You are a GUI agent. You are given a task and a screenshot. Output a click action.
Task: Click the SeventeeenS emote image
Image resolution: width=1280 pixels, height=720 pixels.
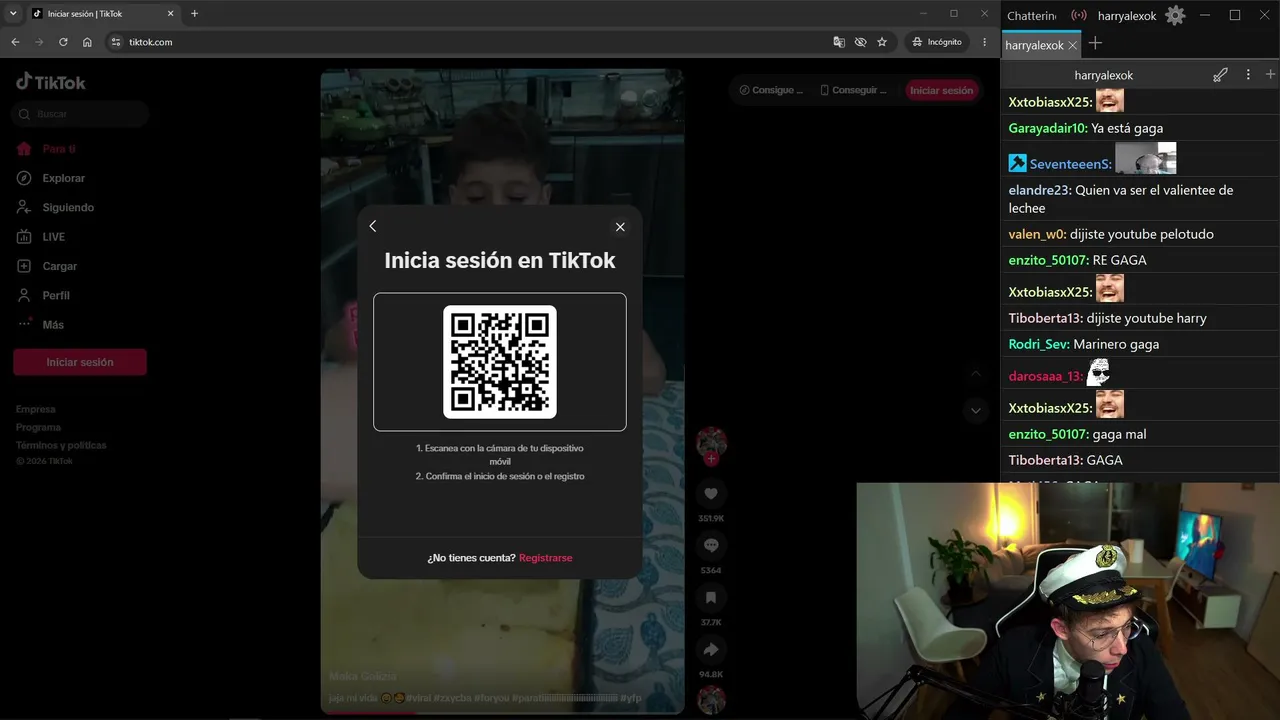1145,158
